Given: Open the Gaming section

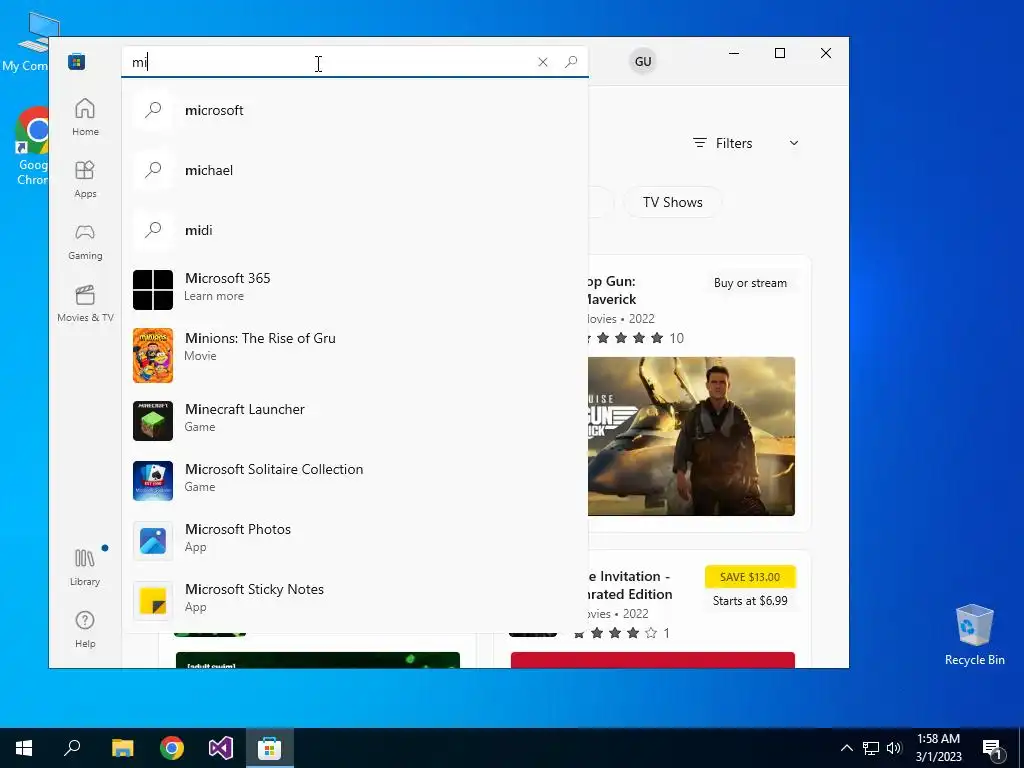Looking at the screenshot, I should point(85,242).
